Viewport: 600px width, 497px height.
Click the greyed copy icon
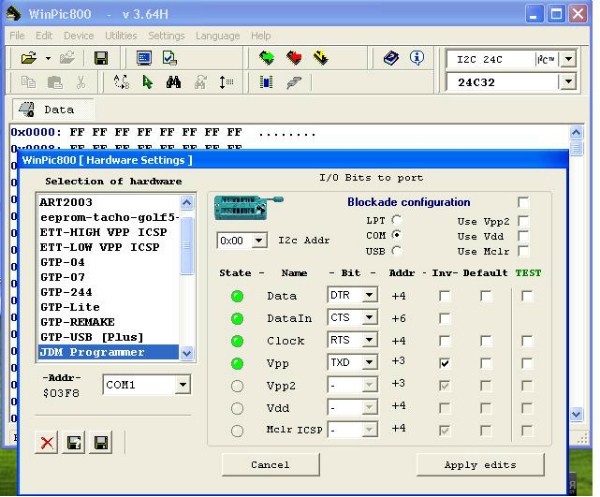point(28,82)
